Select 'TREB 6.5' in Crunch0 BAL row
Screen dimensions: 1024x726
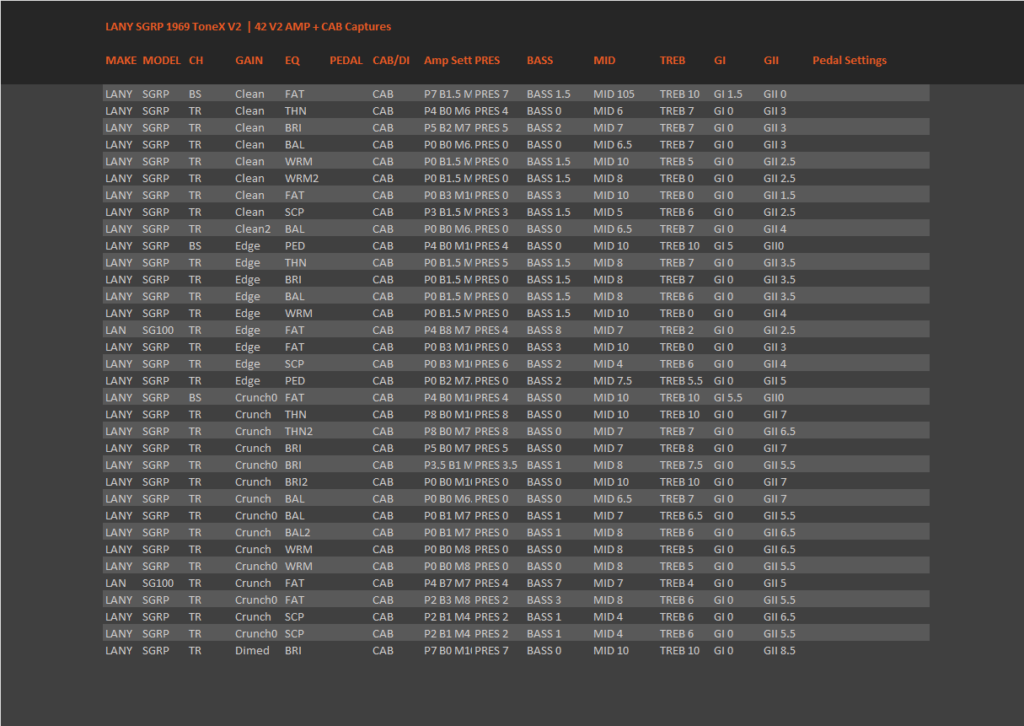[680, 516]
